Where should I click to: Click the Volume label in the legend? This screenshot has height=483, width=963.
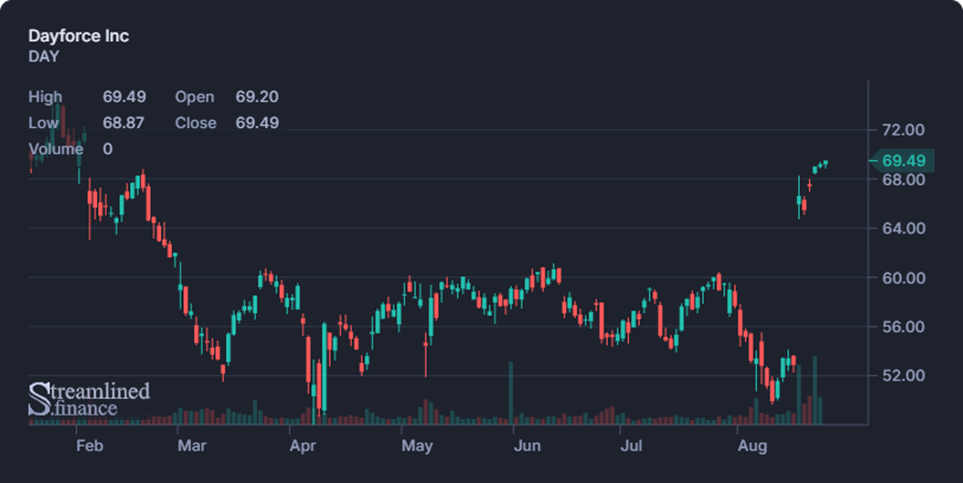[56, 149]
